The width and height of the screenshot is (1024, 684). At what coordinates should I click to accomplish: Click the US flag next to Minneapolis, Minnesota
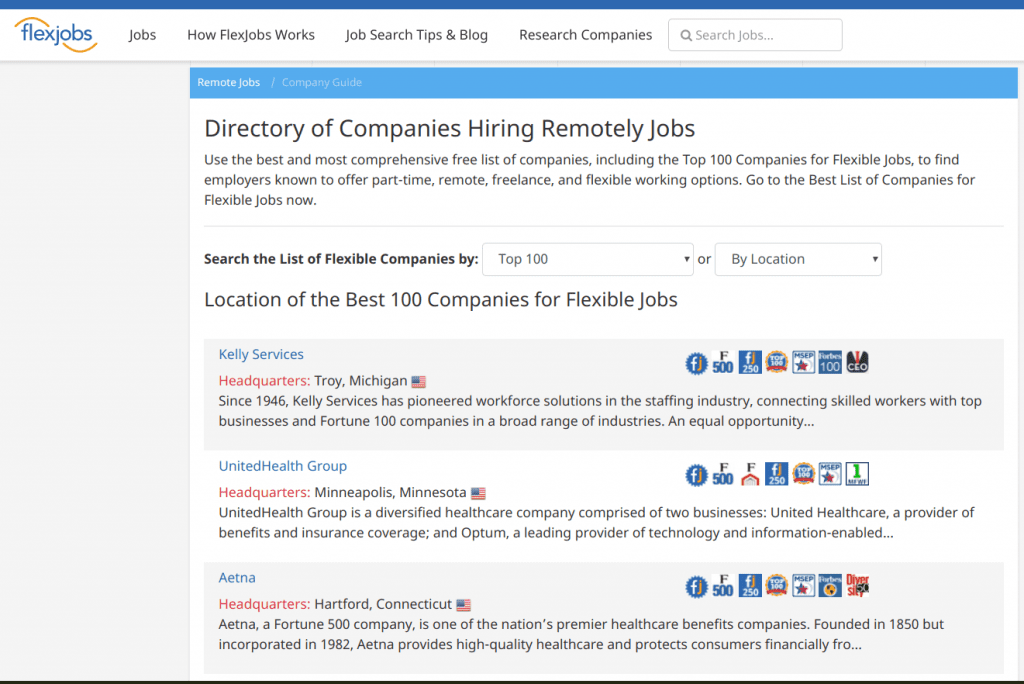[x=478, y=493]
